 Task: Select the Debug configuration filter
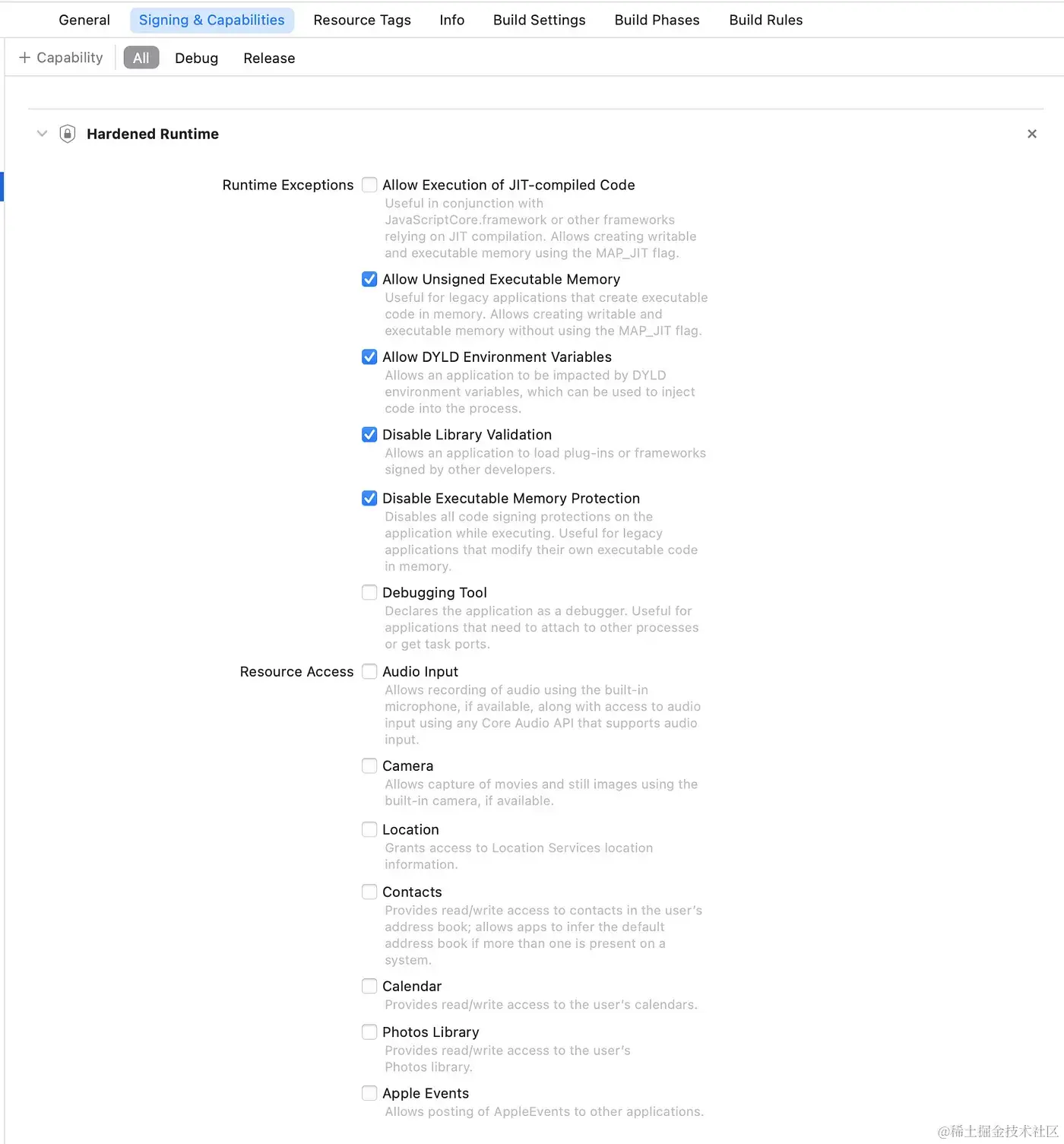point(196,58)
